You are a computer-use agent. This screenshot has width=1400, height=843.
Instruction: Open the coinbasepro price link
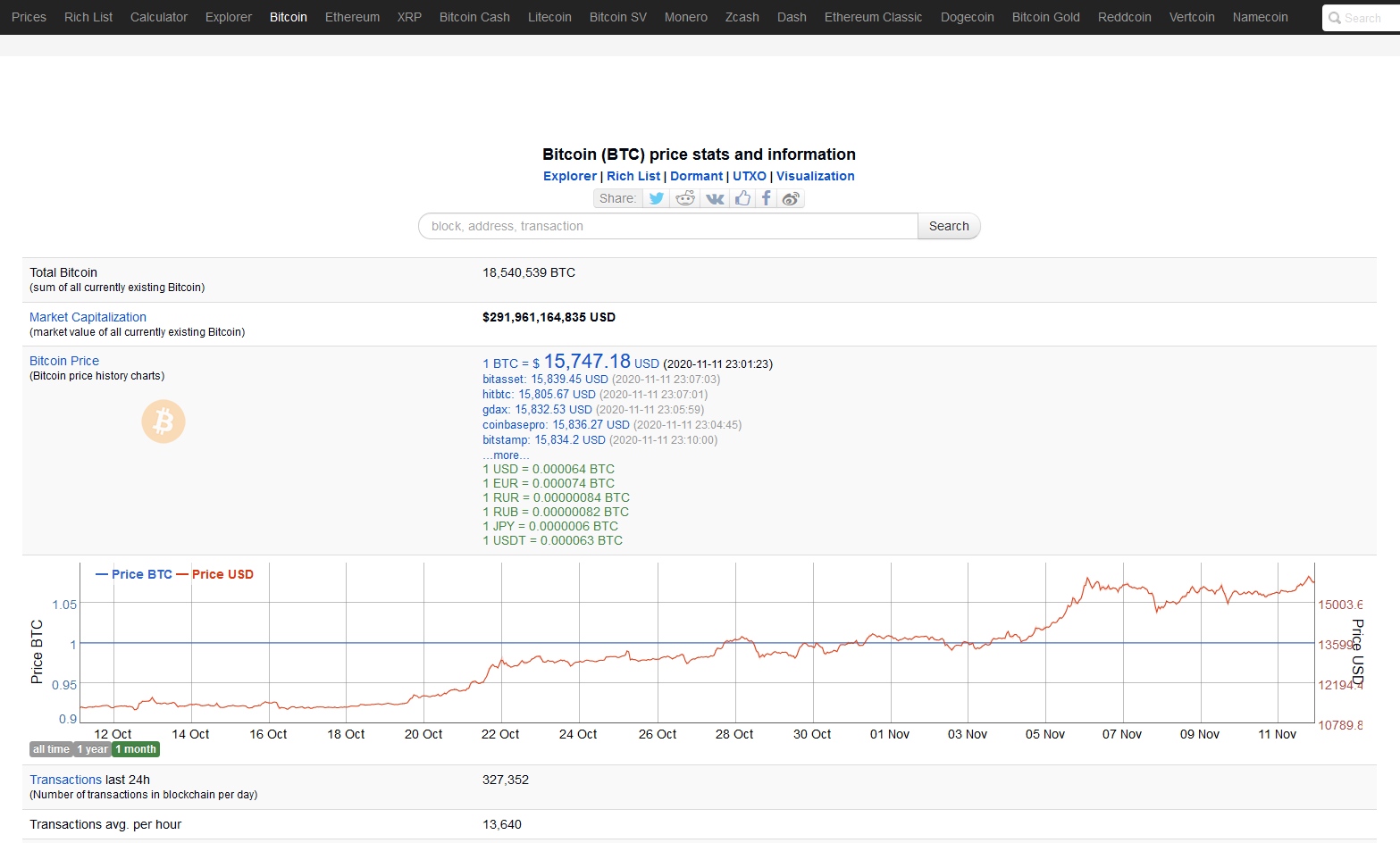click(556, 425)
